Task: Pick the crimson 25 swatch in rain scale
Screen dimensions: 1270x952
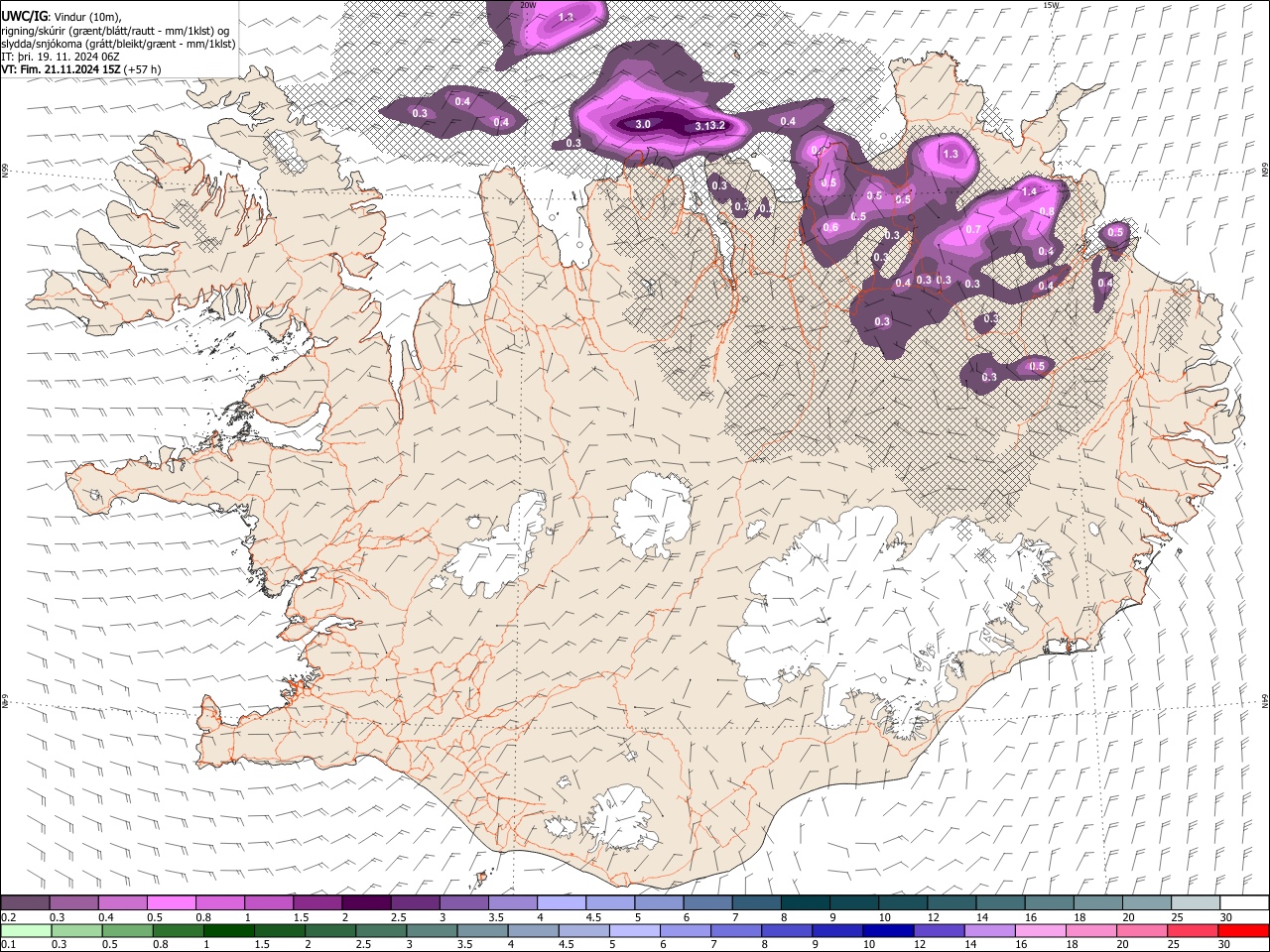Action: (x=1194, y=931)
